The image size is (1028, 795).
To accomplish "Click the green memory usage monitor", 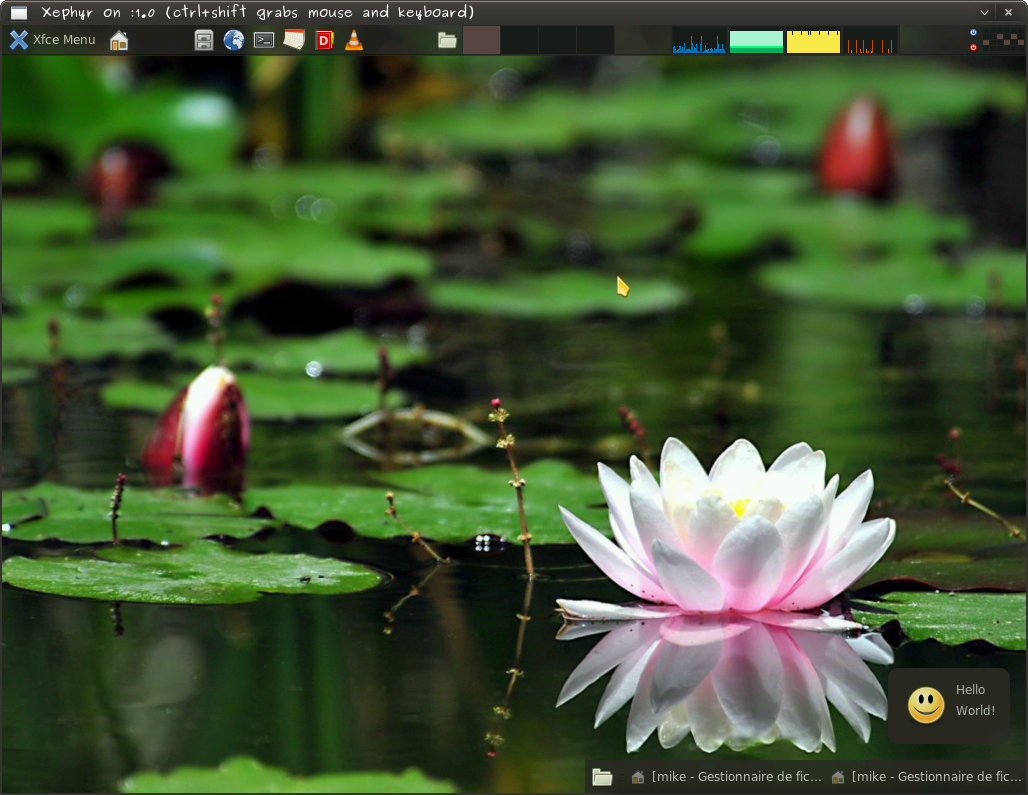I will pyautogui.click(x=756, y=41).
